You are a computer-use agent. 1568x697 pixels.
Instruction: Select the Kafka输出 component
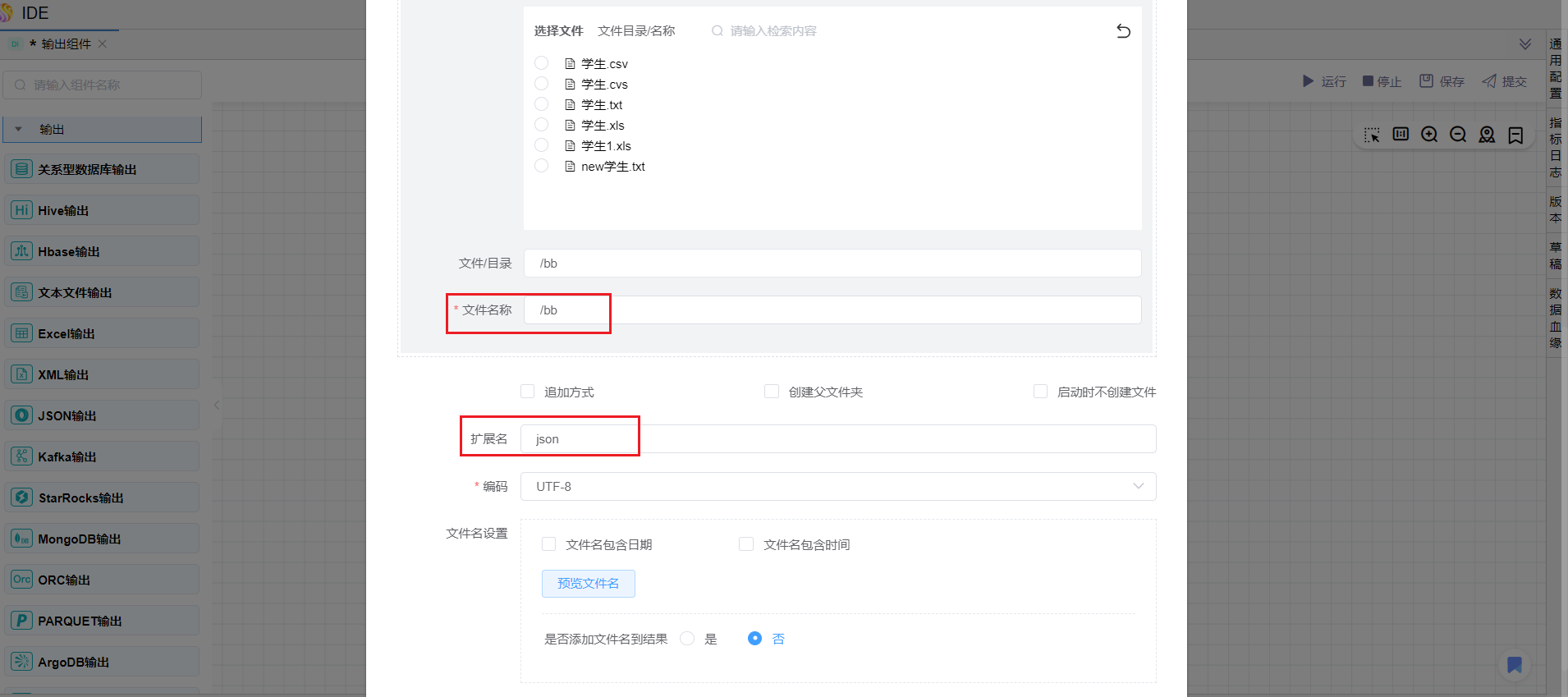point(66,456)
